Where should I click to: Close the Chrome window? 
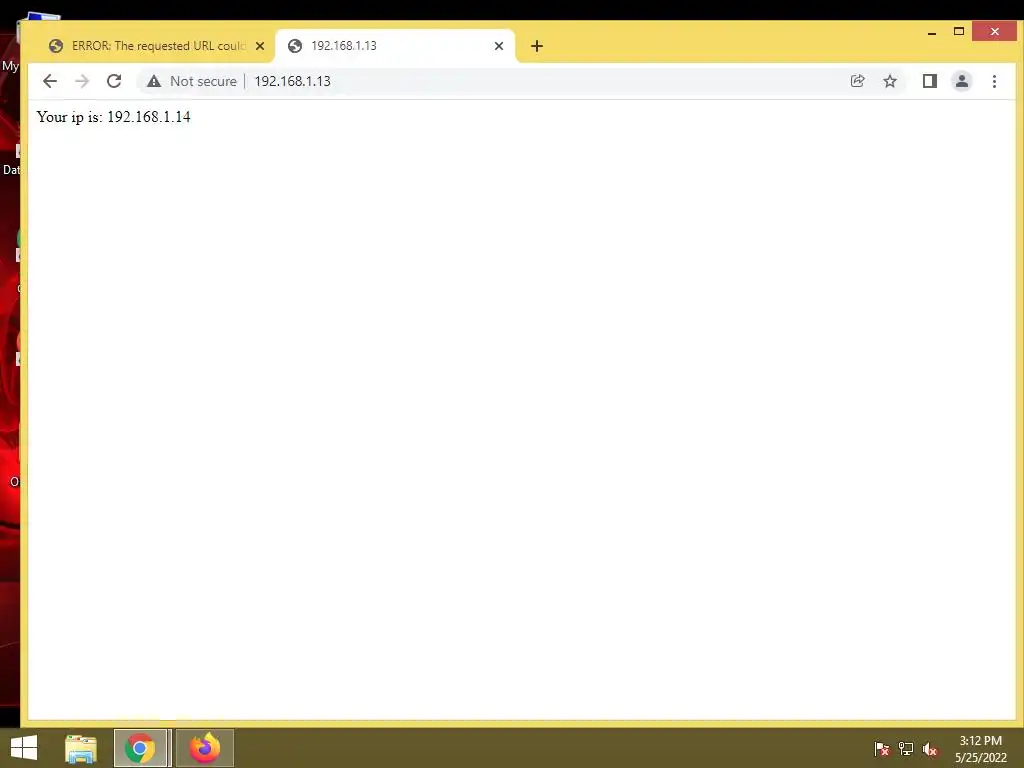pyautogui.click(x=995, y=31)
